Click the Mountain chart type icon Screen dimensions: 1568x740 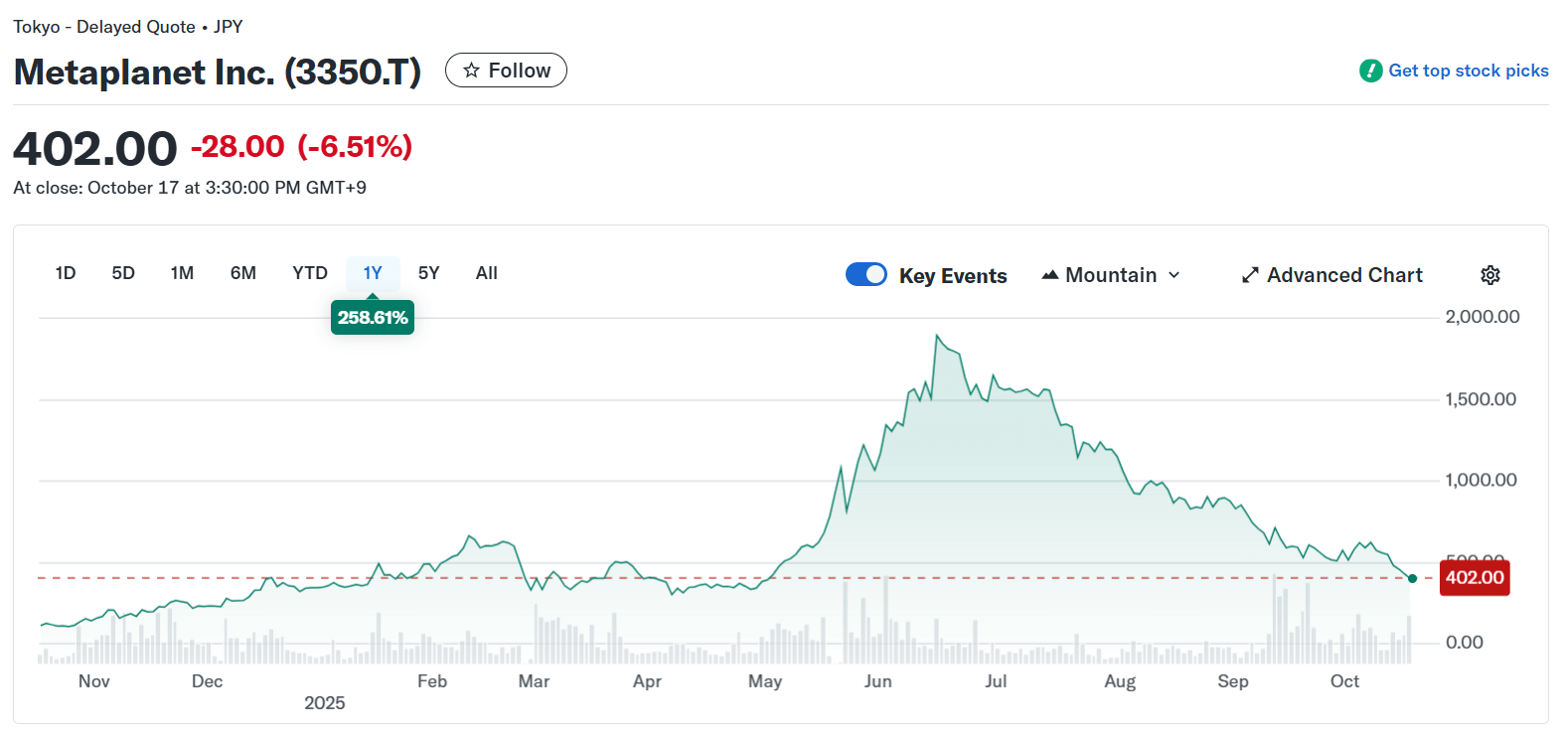(x=1049, y=275)
